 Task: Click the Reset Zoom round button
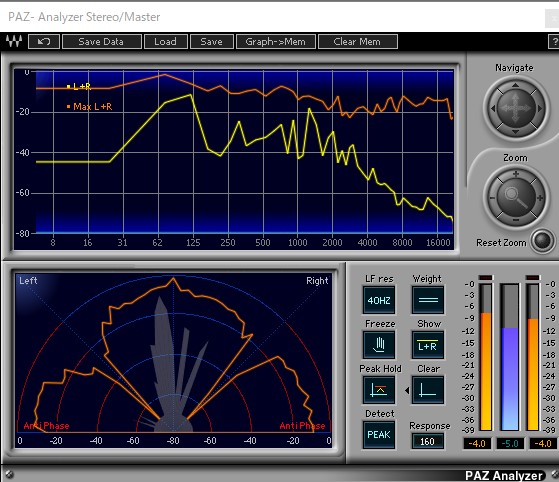click(x=543, y=241)
